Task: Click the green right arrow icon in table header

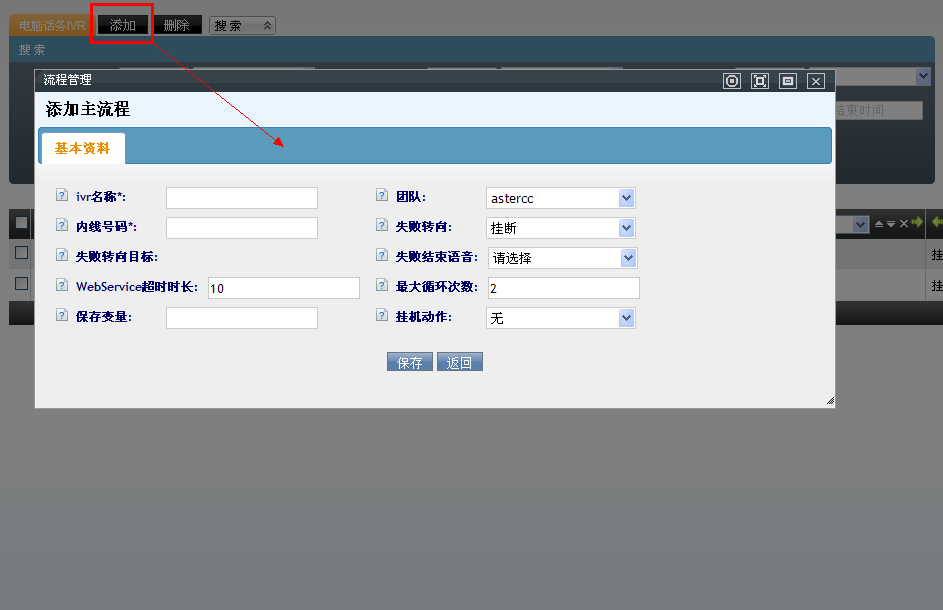Action: tap(916, 223)
